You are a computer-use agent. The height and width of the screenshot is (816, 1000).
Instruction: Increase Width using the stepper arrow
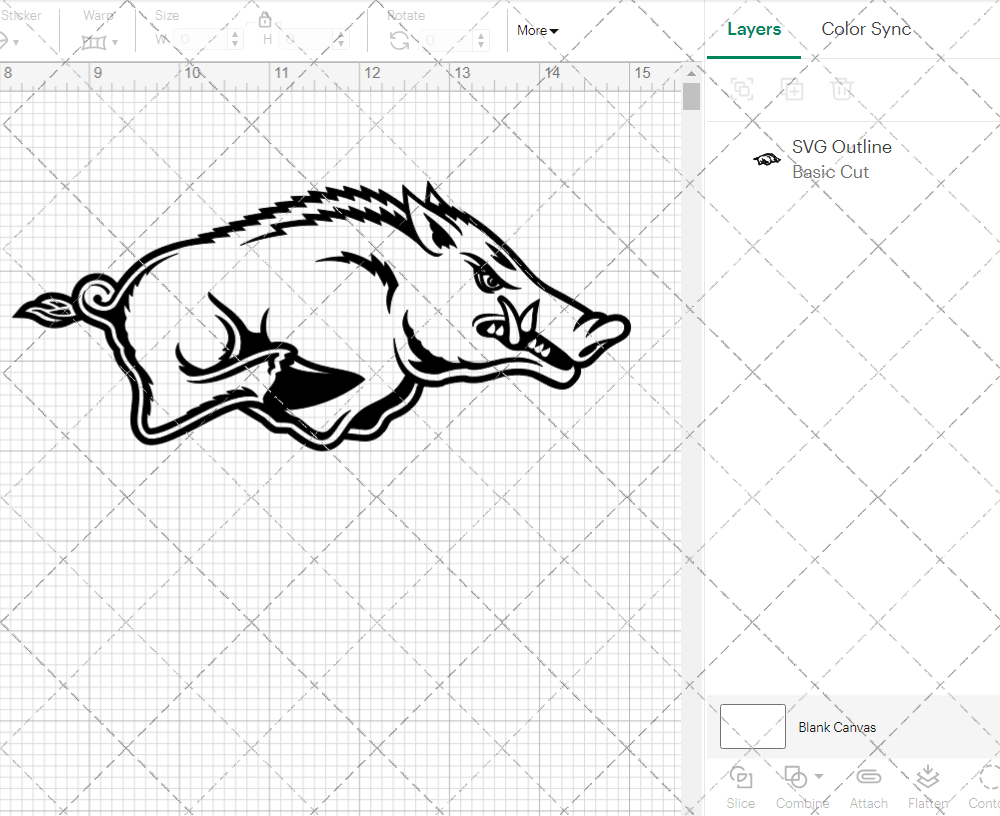pos(235,35)
